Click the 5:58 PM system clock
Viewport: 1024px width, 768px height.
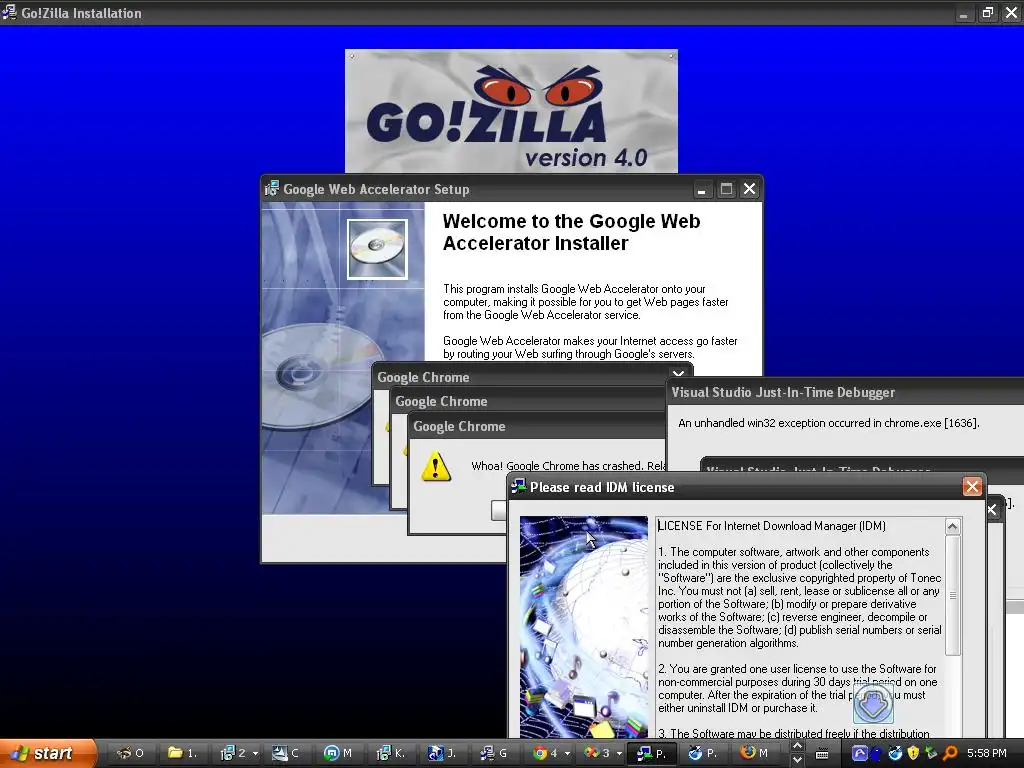tap(987, 754)
